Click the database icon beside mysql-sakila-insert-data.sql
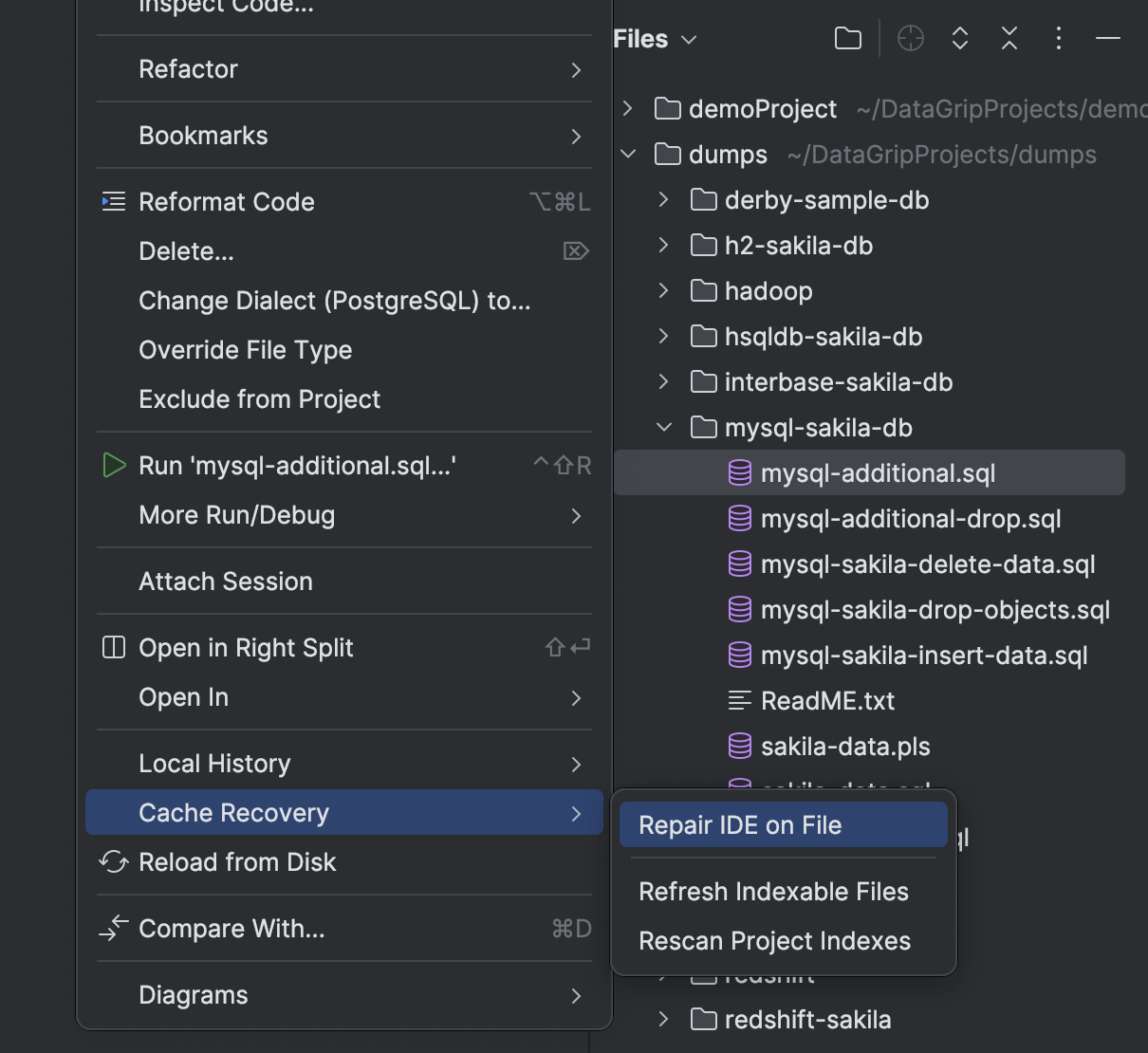The height and width of the screenshot is (1053, 1148). coord(739,655)
